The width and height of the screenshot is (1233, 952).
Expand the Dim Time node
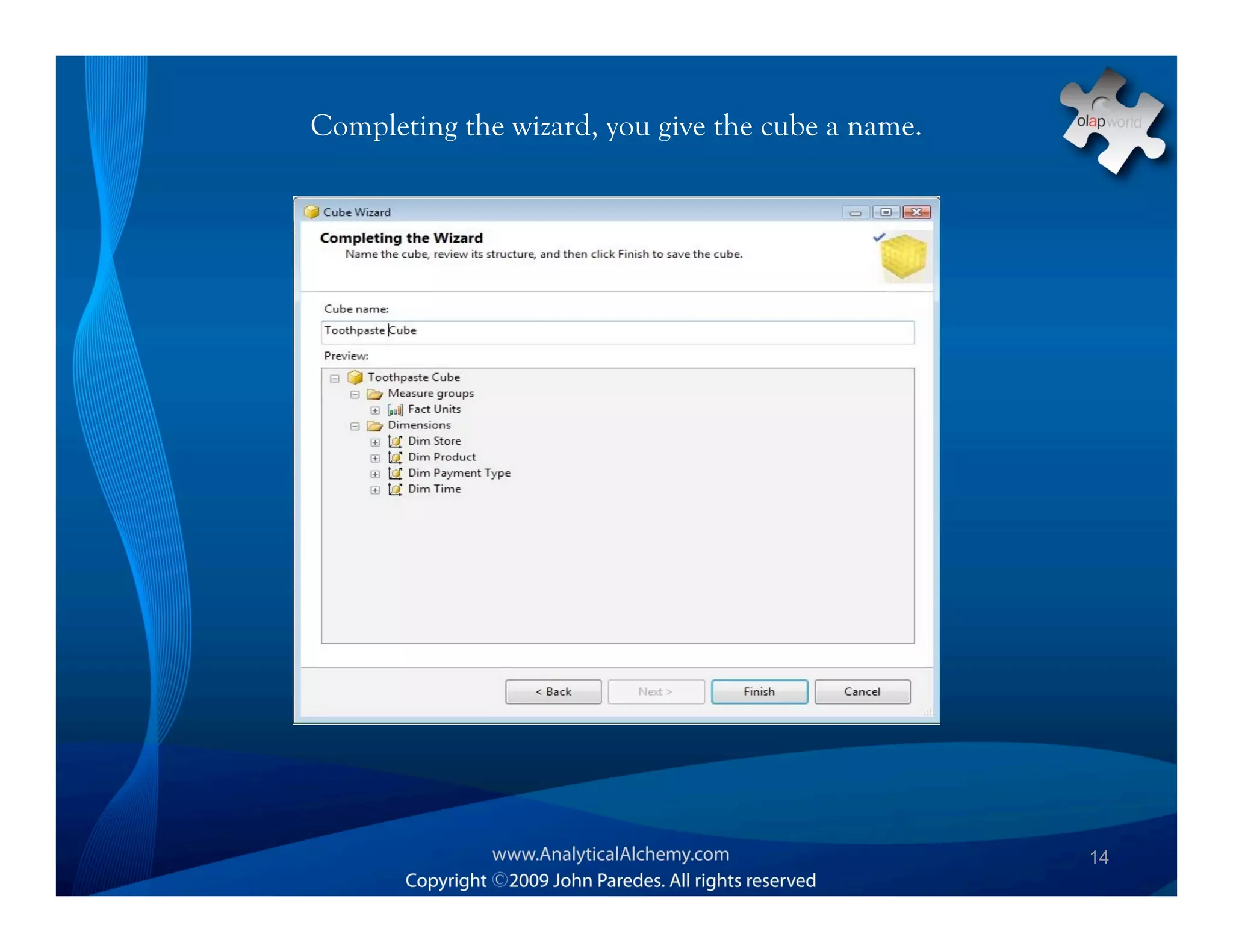tap(375, 490)
